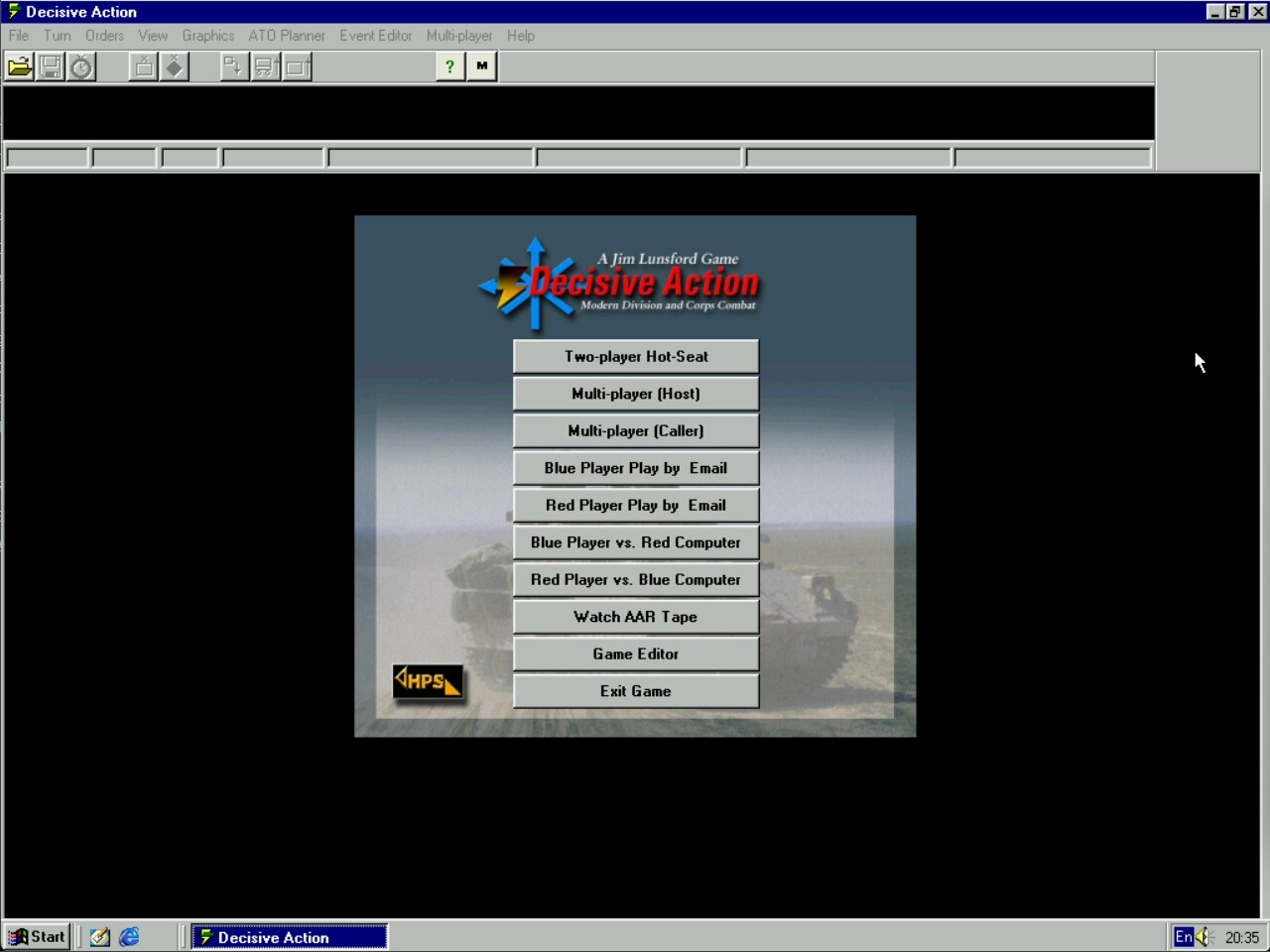Open the Help menu
The height and width of the screenshot is (952, 1270).
[x=521, y=36]
